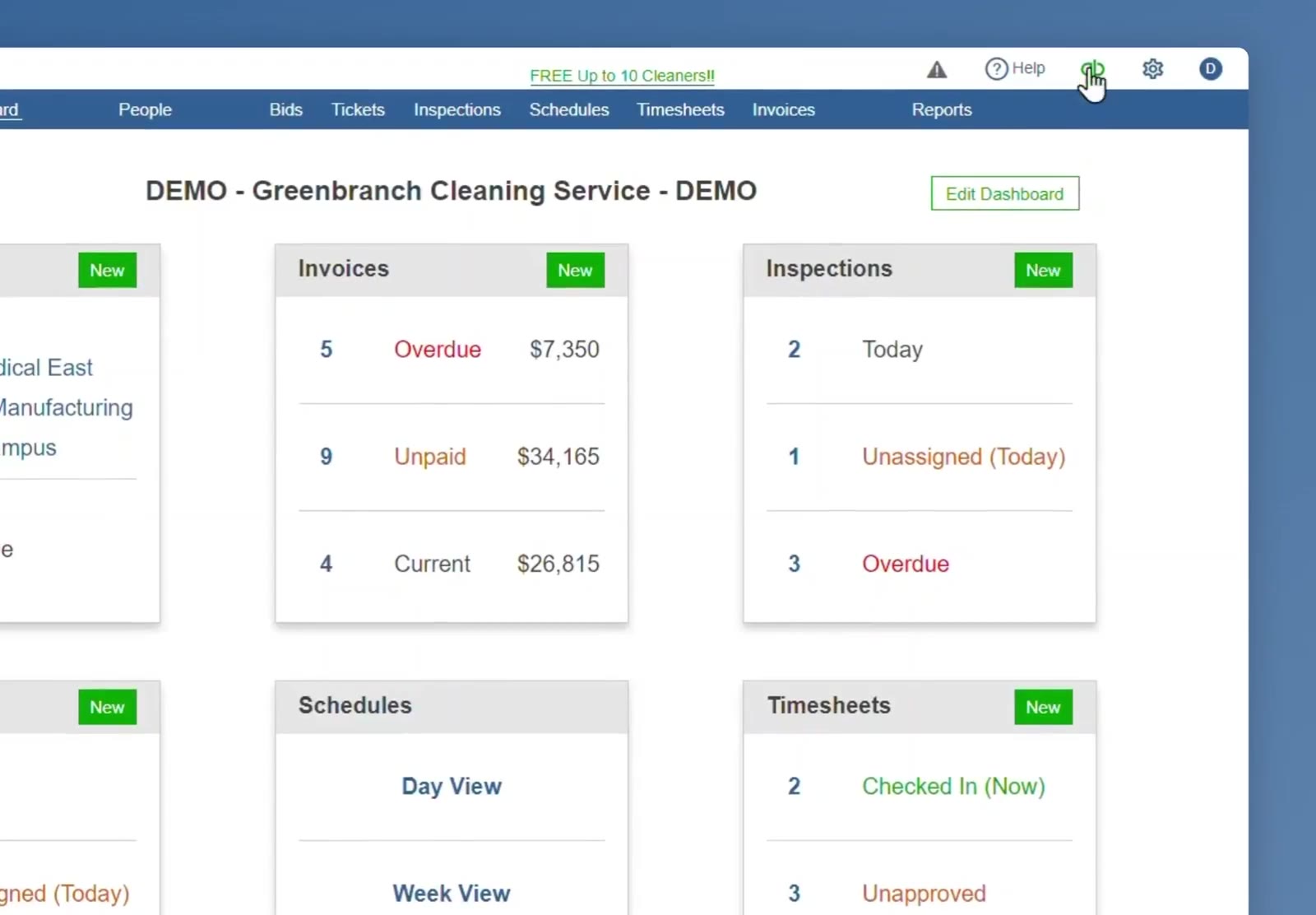The width and height of the screenshot is (1316, 915).
Task: View Overdue invoices row
Action: (x=452, y=350)
